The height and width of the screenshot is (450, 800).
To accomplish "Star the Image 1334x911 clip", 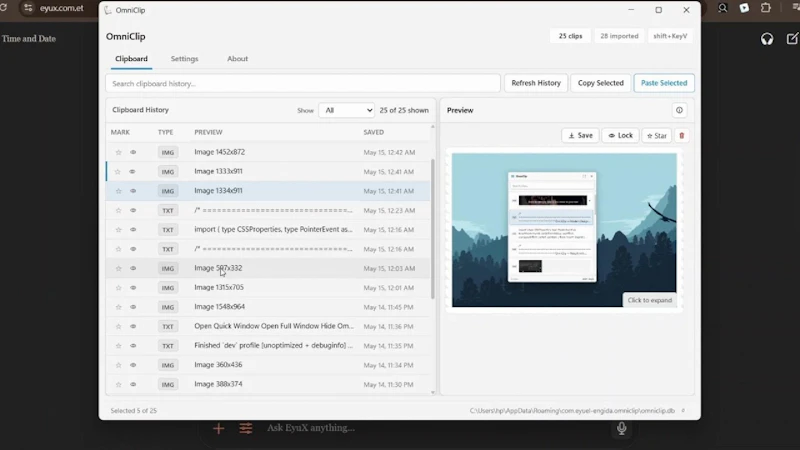I will pos(118,191).
